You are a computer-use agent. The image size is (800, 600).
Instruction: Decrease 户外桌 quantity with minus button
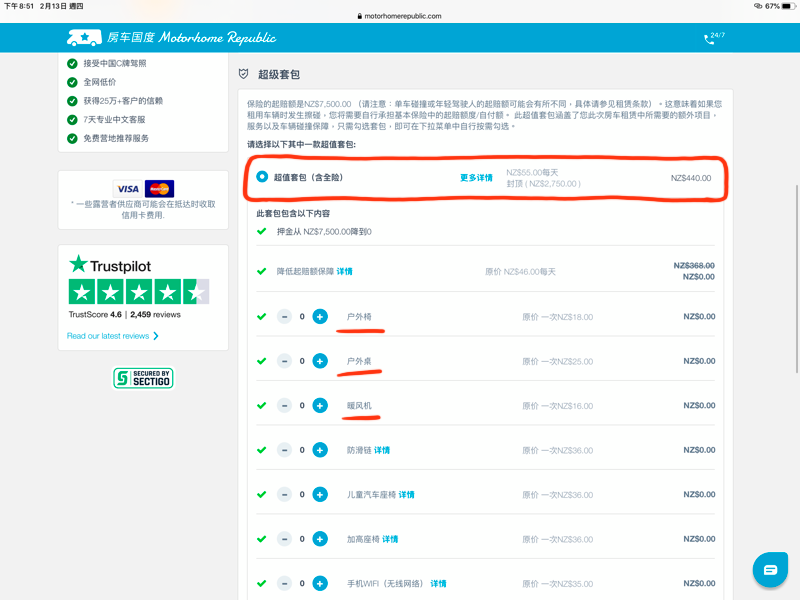(285, 361)
